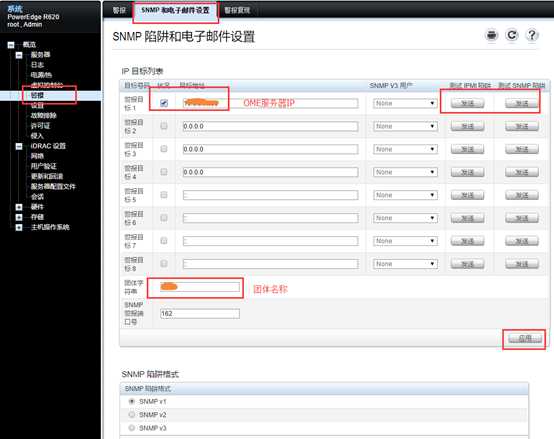The image size is (554, 439).
Task: Open SNMP V3 user dropdown for target 5
Action: pyautogui.click(x=405, y=195)
